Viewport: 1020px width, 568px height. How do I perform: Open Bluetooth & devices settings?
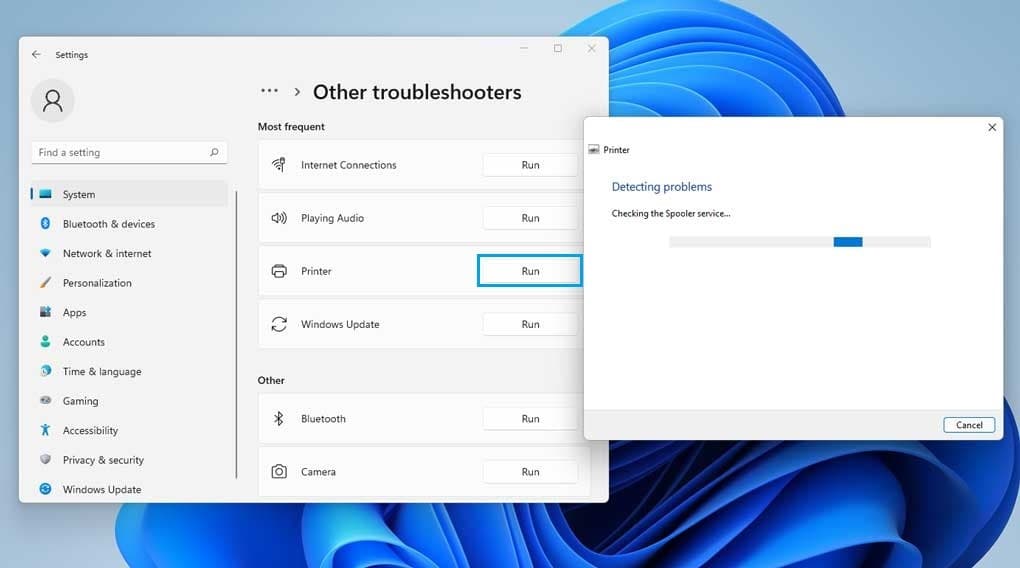(x=129, y=224)
